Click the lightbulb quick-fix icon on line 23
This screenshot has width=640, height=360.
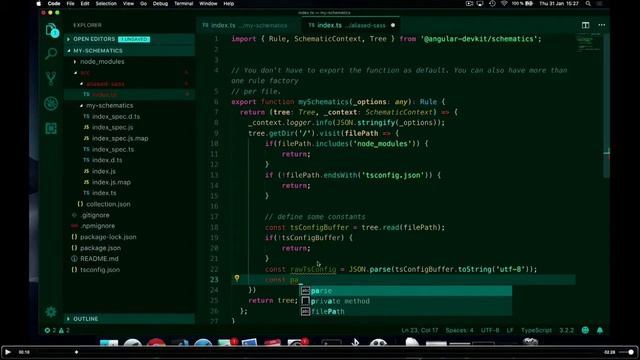coord(237,279)
